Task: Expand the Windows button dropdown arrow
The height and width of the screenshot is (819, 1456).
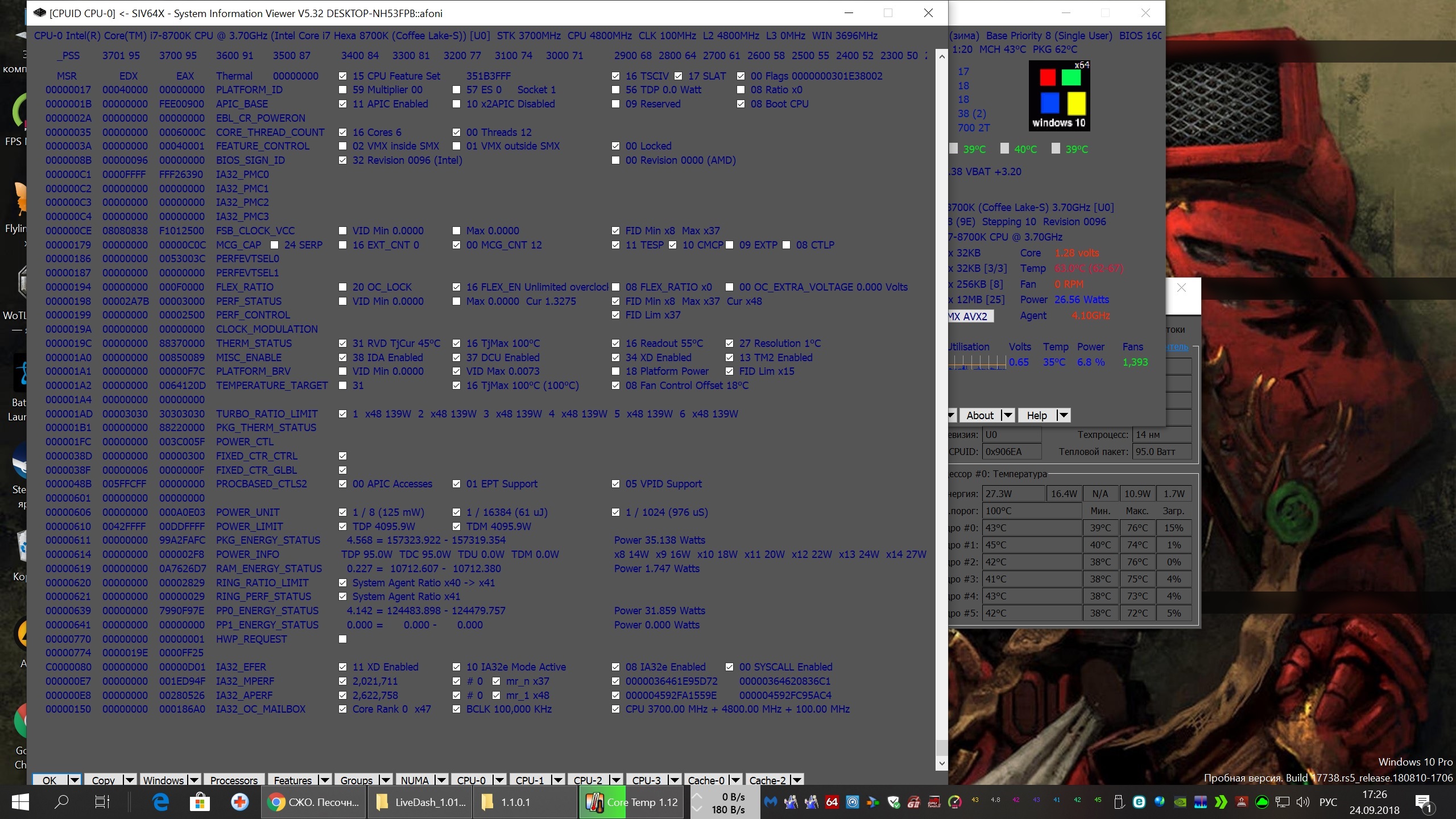Action: 194,780
